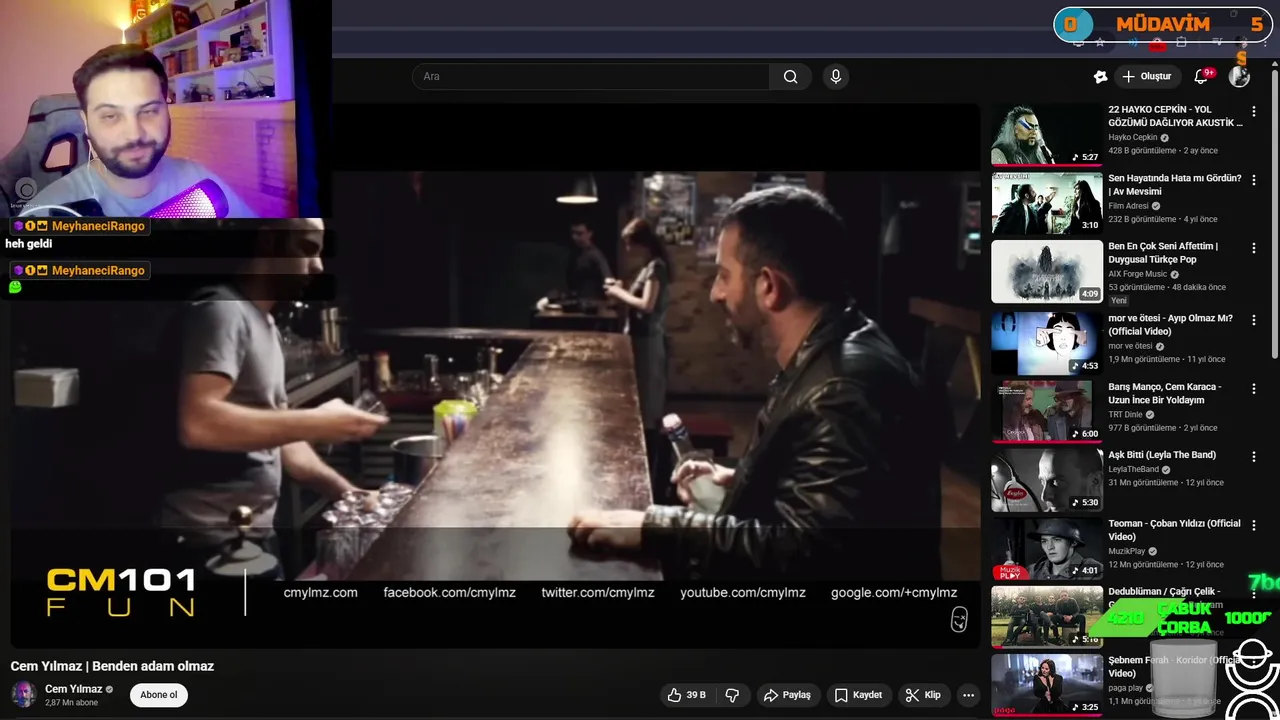Like the video with thumbs up
1280x720 pixels.
(x=687, y=695)
